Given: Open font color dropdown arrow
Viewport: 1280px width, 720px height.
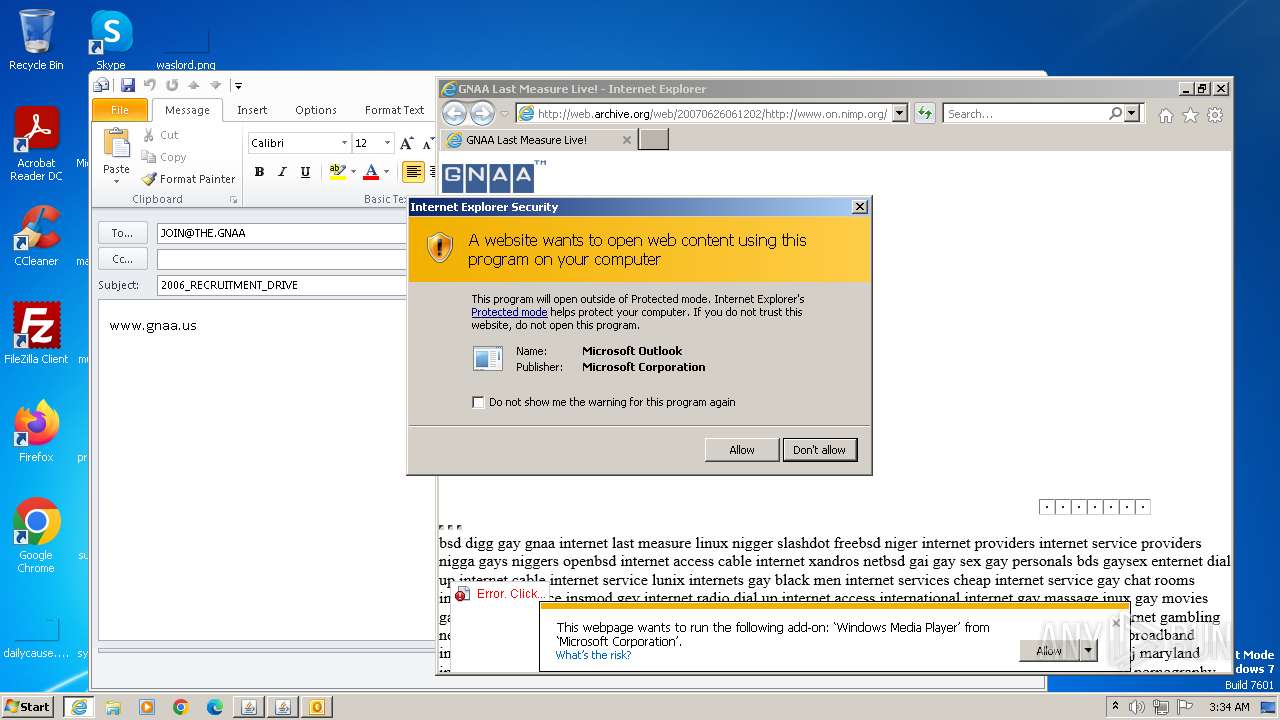Looking at the screenshot, I should pyautogui.click(x=387, y=172).
